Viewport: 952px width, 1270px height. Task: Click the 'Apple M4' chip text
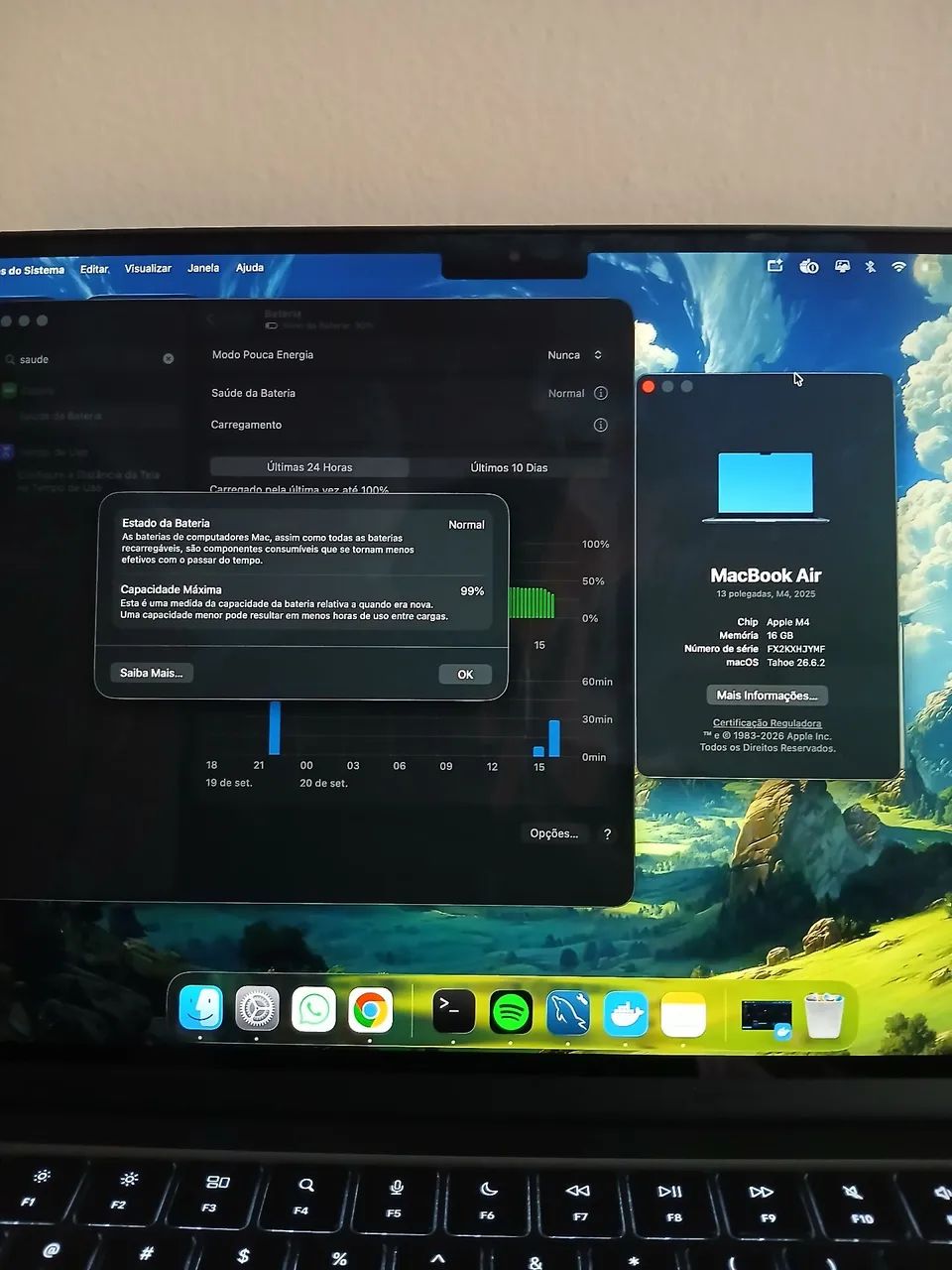coord(787,622)
